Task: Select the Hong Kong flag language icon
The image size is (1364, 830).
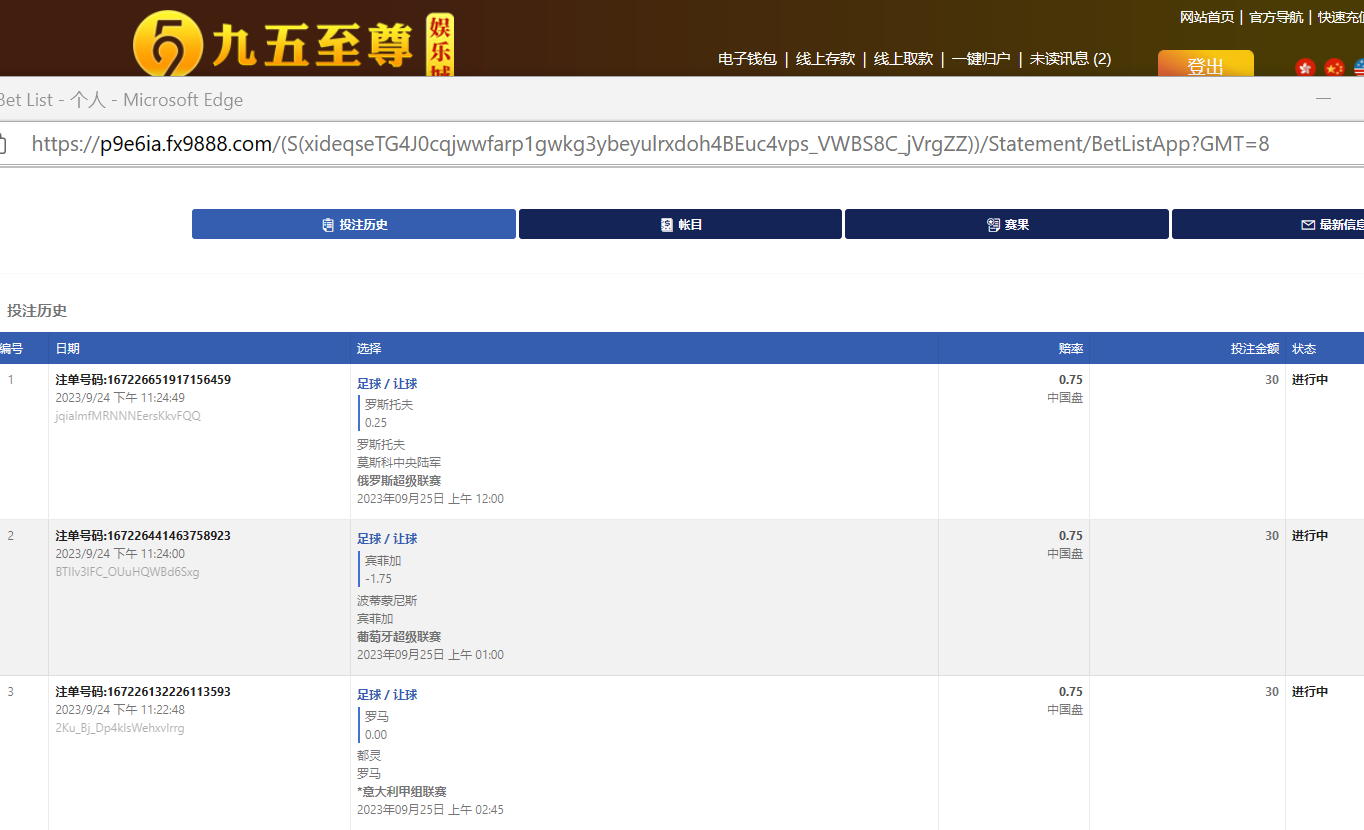Action: [1305, 68]
